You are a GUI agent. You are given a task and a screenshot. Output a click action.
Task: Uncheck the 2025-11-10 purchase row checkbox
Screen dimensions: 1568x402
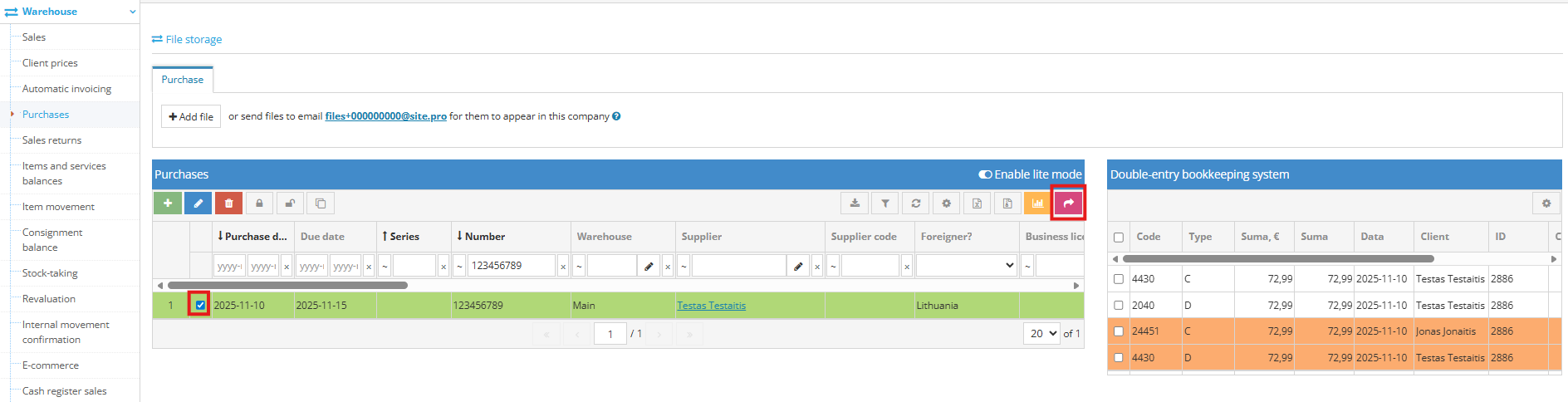coord(200,305)
